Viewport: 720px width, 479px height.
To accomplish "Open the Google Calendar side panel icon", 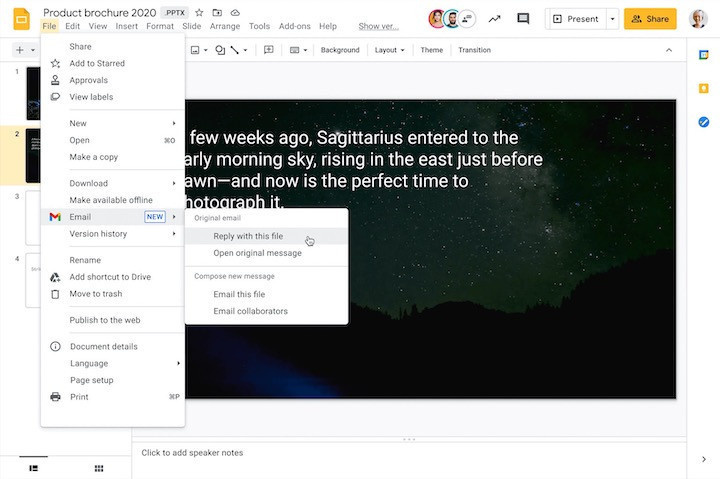I will tap(703, 55).
